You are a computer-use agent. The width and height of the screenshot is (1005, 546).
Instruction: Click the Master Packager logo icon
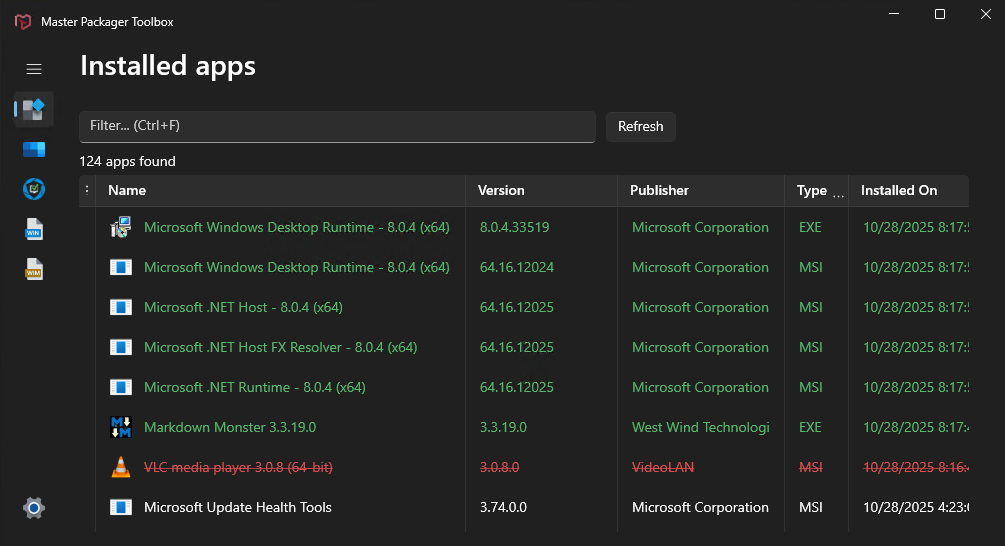(23, 22)
